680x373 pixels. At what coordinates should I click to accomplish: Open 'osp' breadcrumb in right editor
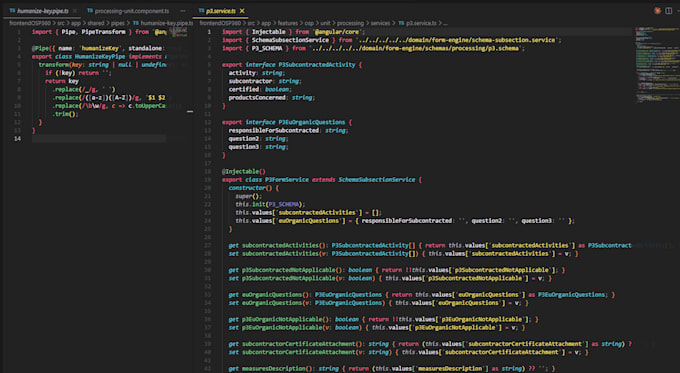[309, 23]
